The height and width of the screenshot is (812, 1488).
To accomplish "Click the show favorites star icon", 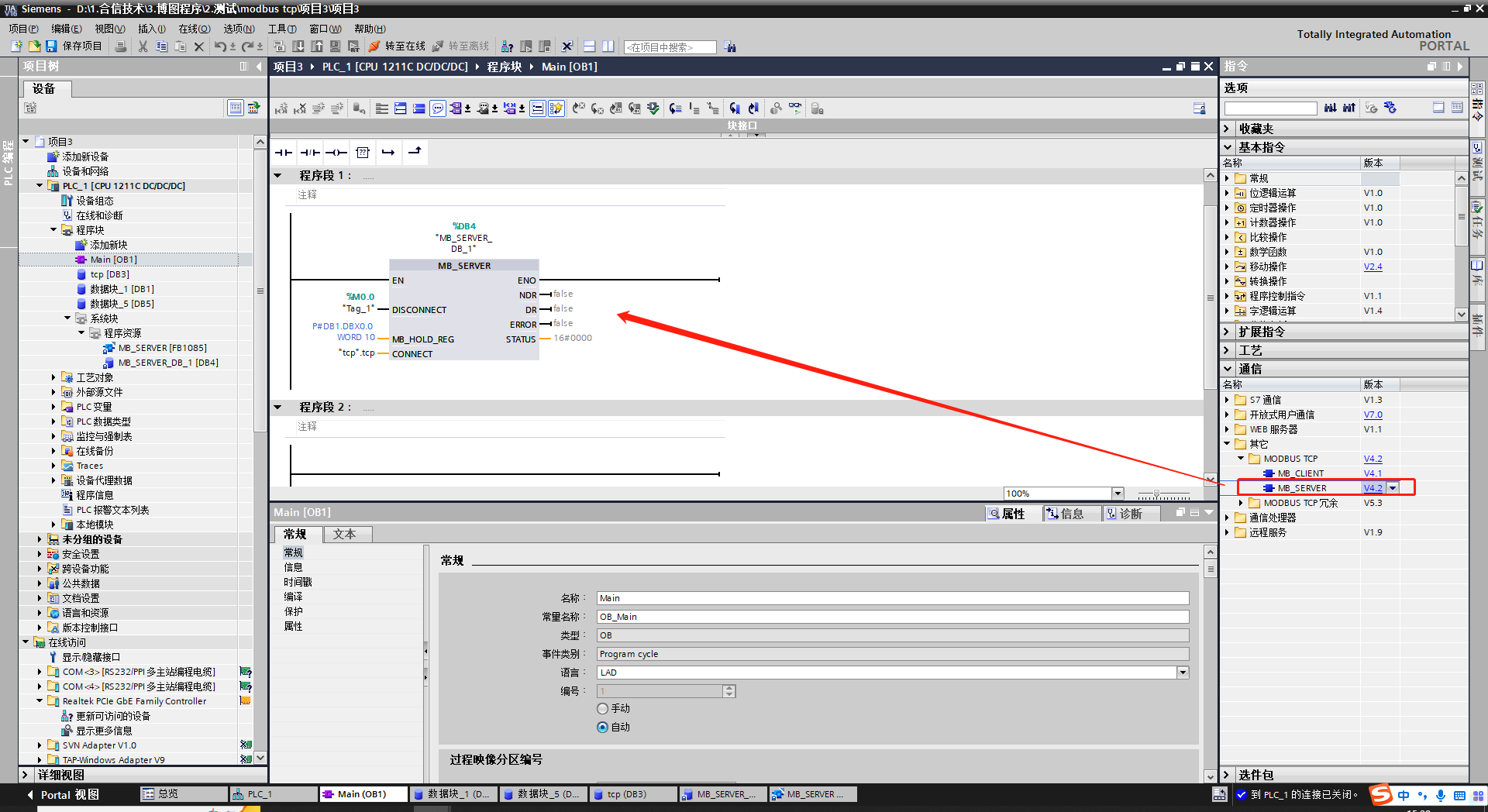I will (x=556, y=108).
